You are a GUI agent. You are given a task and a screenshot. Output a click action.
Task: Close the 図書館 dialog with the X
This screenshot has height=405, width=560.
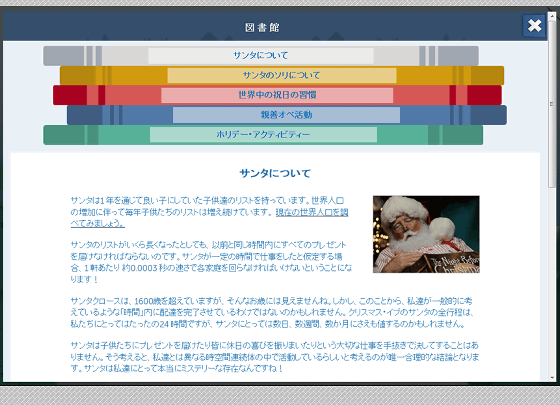[x=534, y=26]
